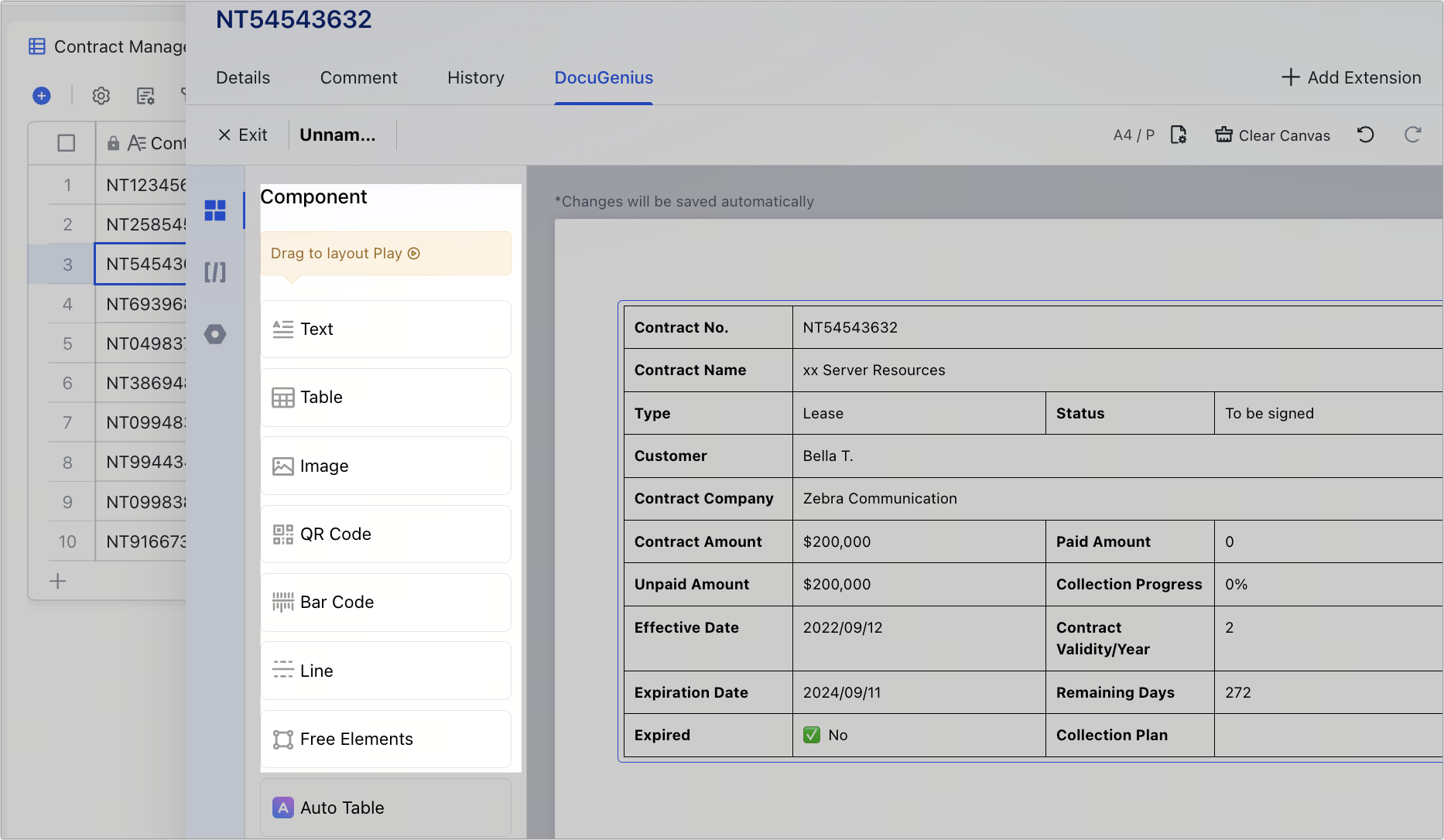
Task: Open the Component panel grid icon
Action: pos(215,210)
